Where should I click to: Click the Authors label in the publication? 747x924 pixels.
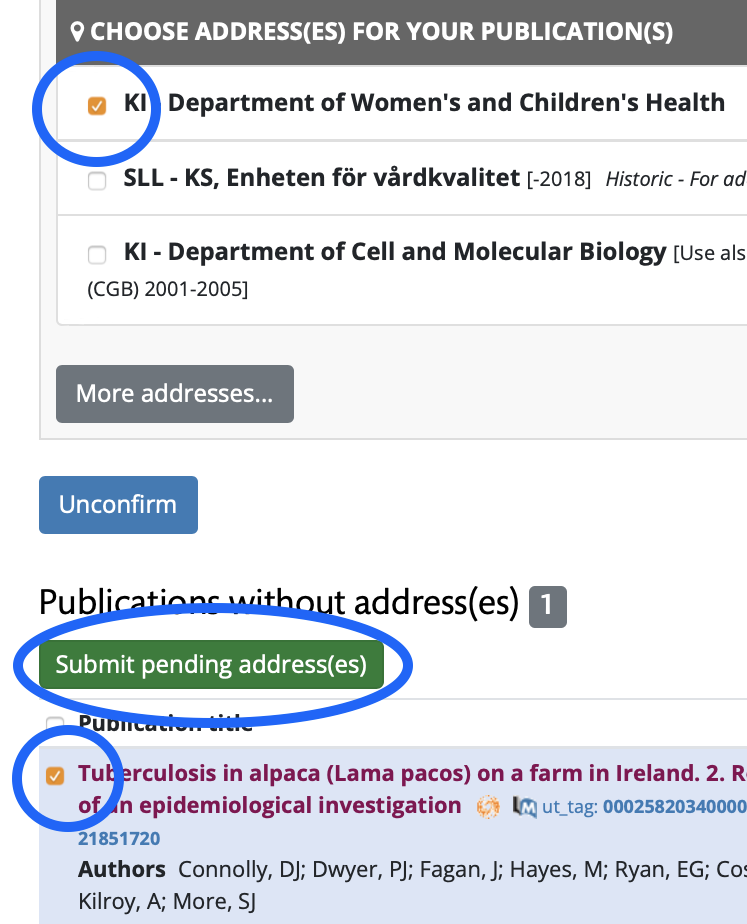(x=122, y=870)
